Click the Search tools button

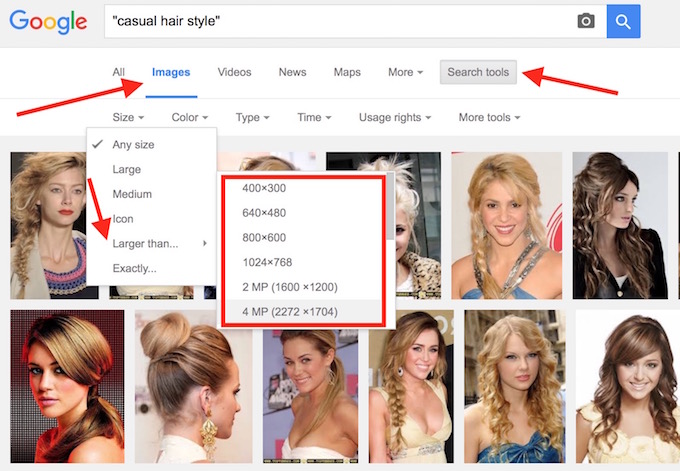pos(478,72)
